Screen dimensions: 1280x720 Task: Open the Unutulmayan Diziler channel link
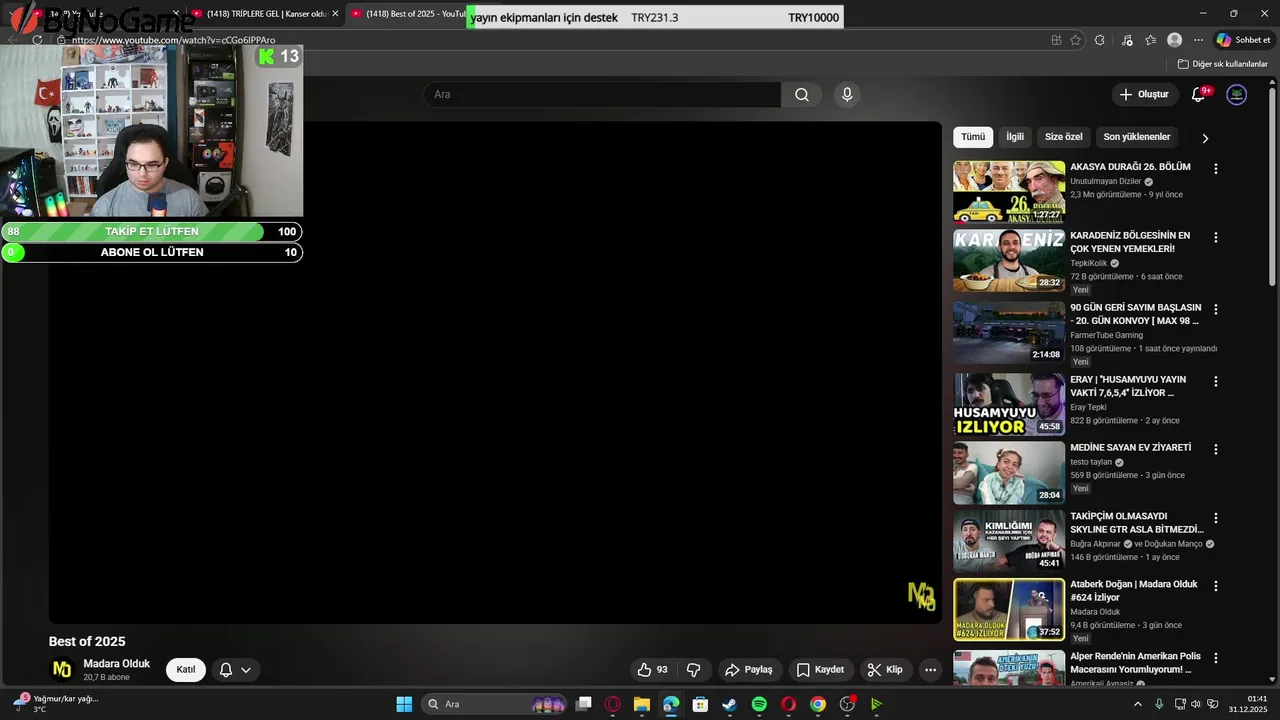[x=1105, y=182]
